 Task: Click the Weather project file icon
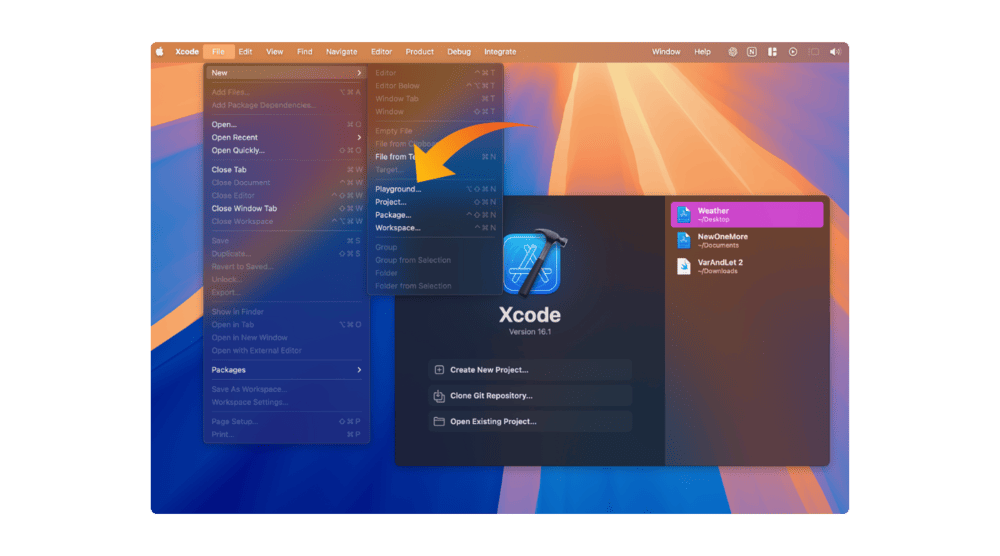tap(684, 215)
